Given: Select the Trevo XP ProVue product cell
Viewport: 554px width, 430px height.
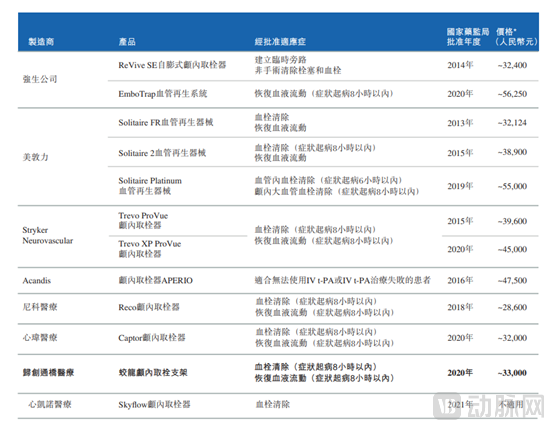Looking at the screenshot, I should 150,249.
